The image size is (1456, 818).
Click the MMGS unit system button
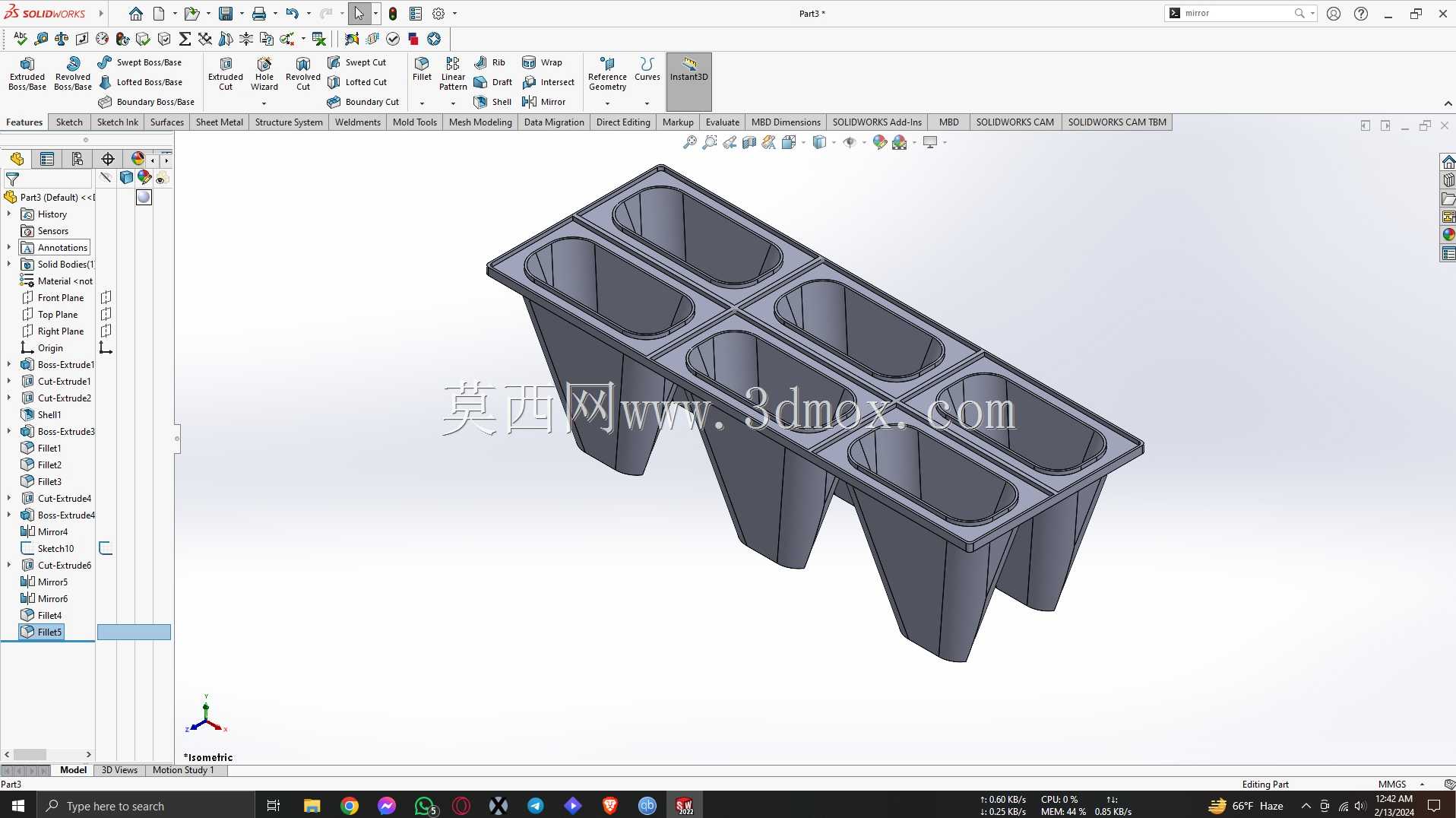tap(1392, 784)
